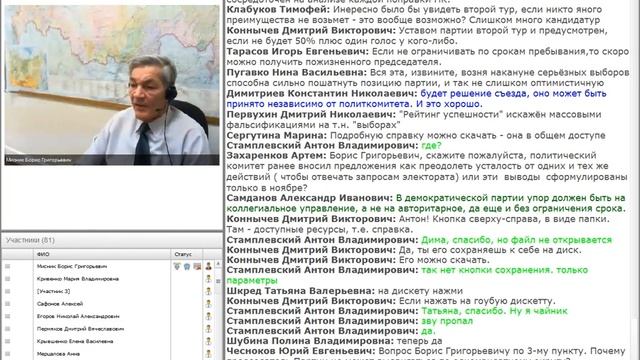Click the participant icon for Пермяков Дмитрий Вячеславович

click(209, 329)
